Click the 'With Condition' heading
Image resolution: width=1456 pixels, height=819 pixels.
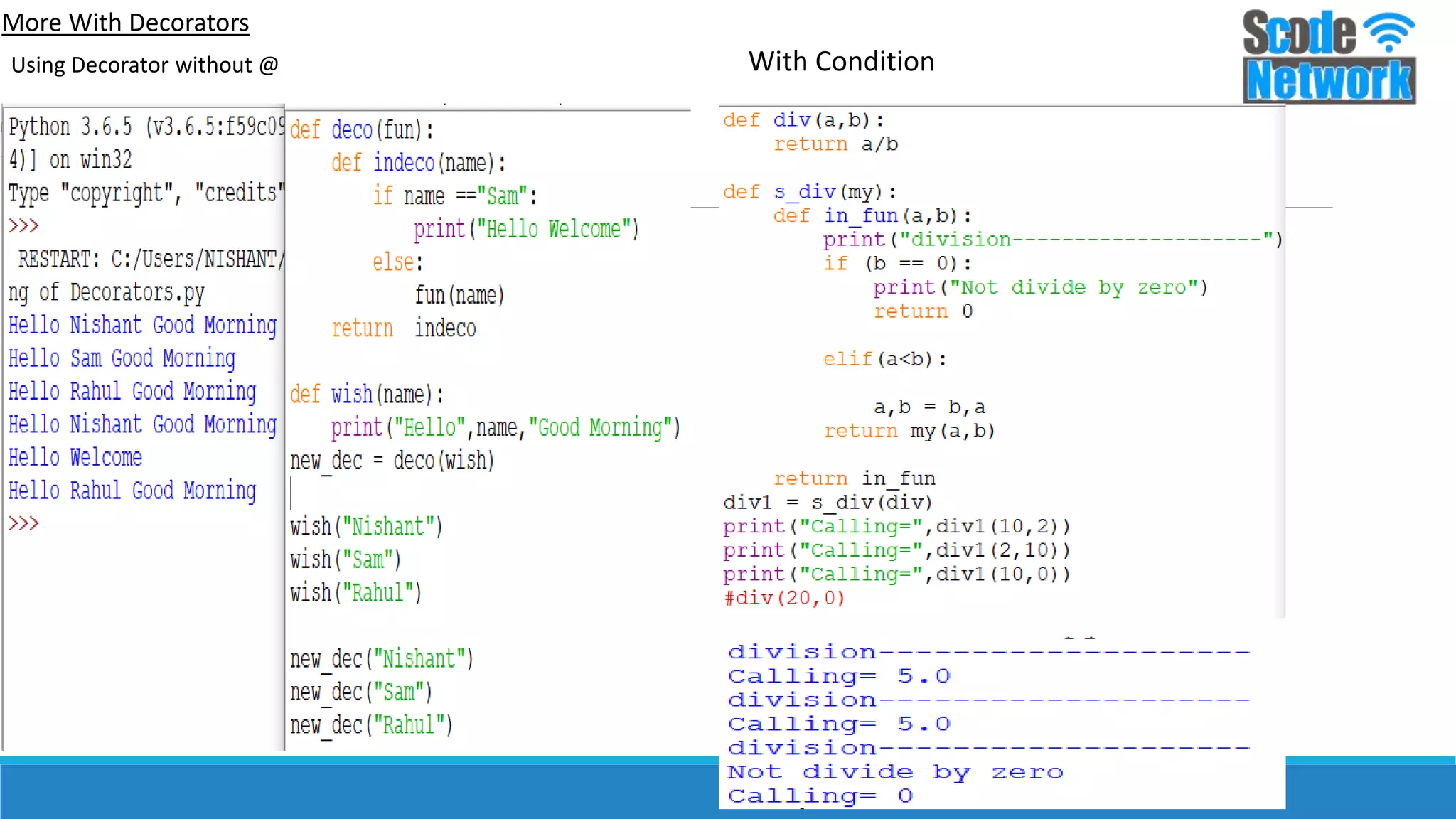(841, 61)
